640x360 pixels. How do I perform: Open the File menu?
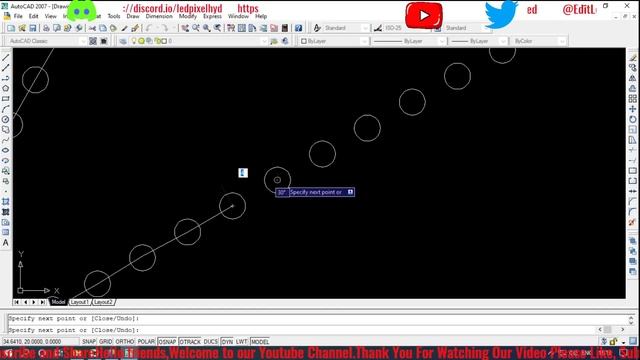click(x=18, y=16)
